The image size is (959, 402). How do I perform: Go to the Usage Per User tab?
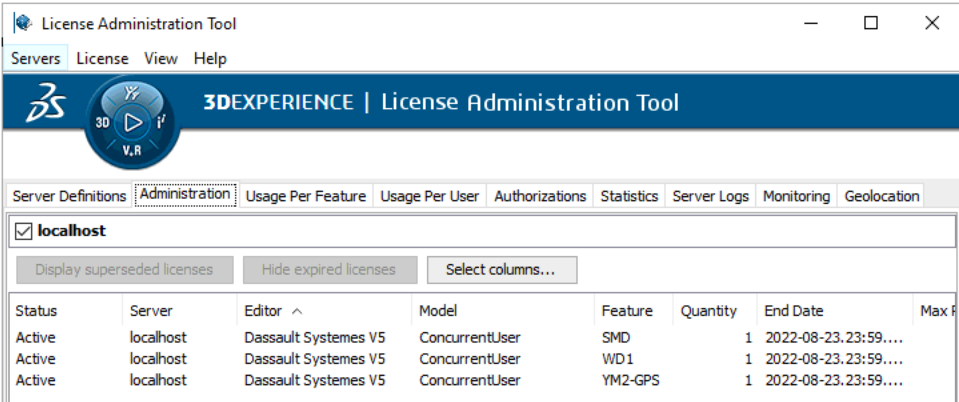429,196
